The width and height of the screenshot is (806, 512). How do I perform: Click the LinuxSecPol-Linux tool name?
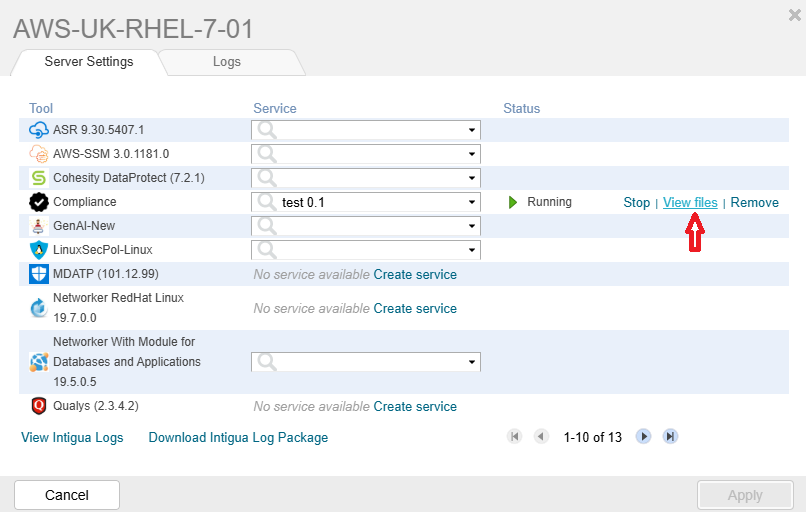click(103, 250)
